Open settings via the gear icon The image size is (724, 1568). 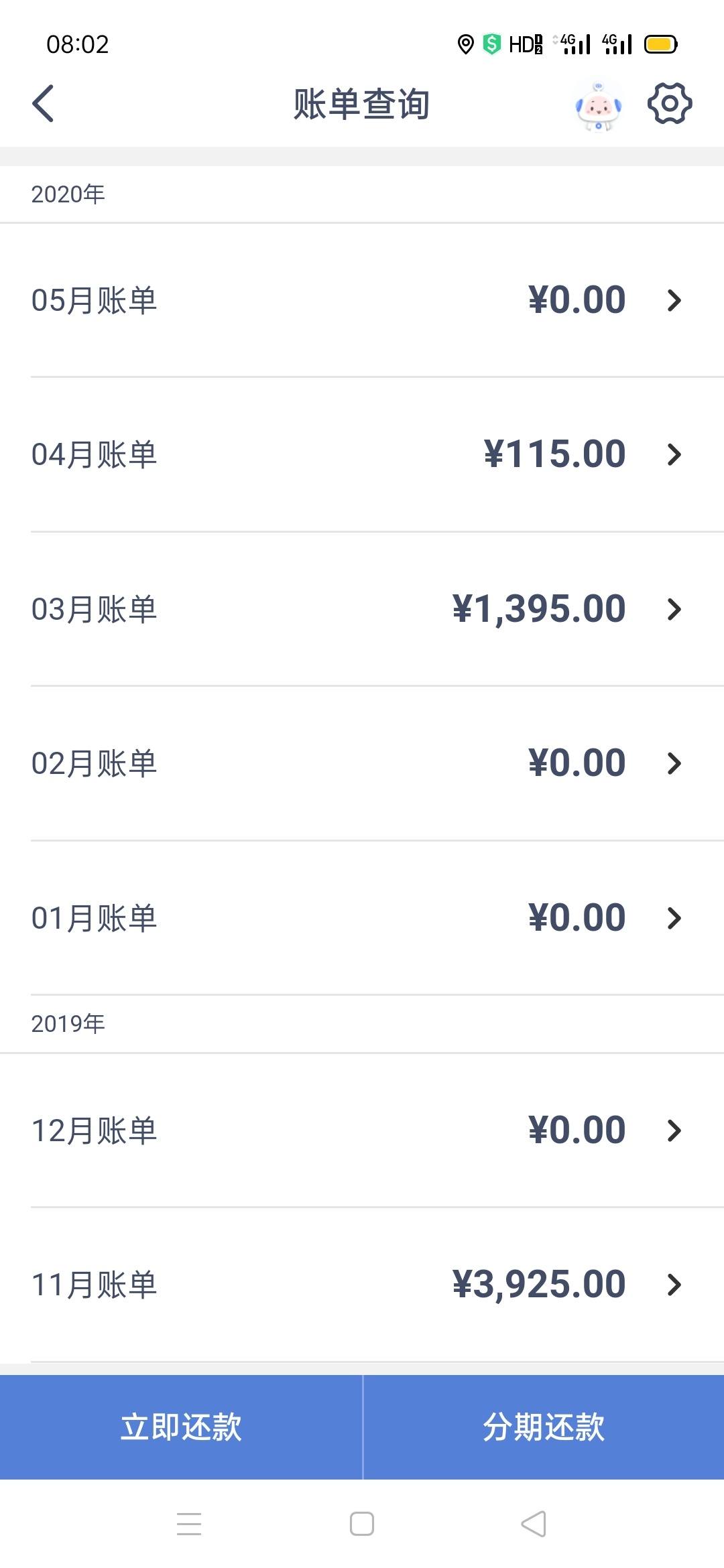(670, 103)
